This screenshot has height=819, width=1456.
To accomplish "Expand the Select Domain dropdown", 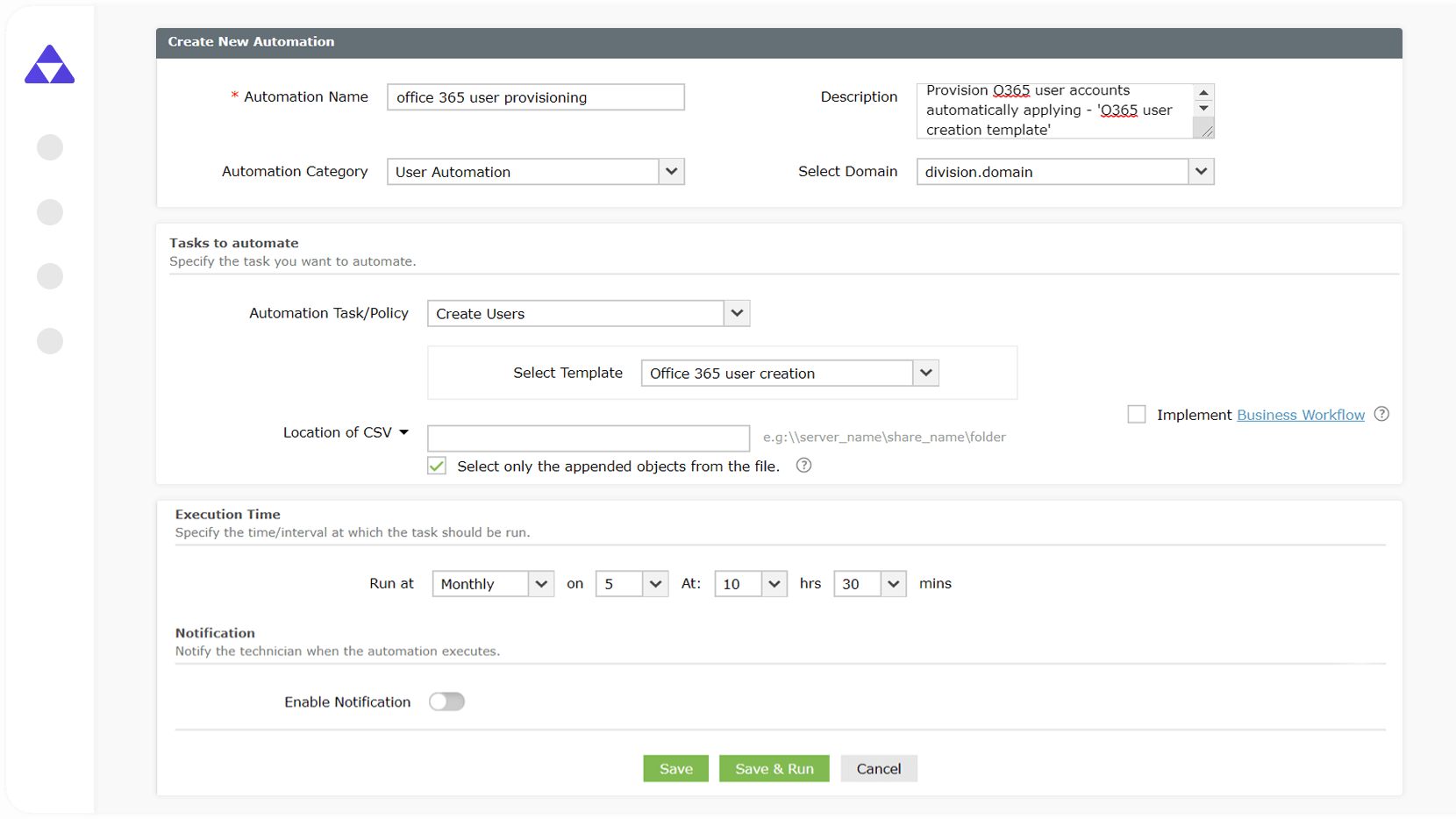I will point(1066,172).
